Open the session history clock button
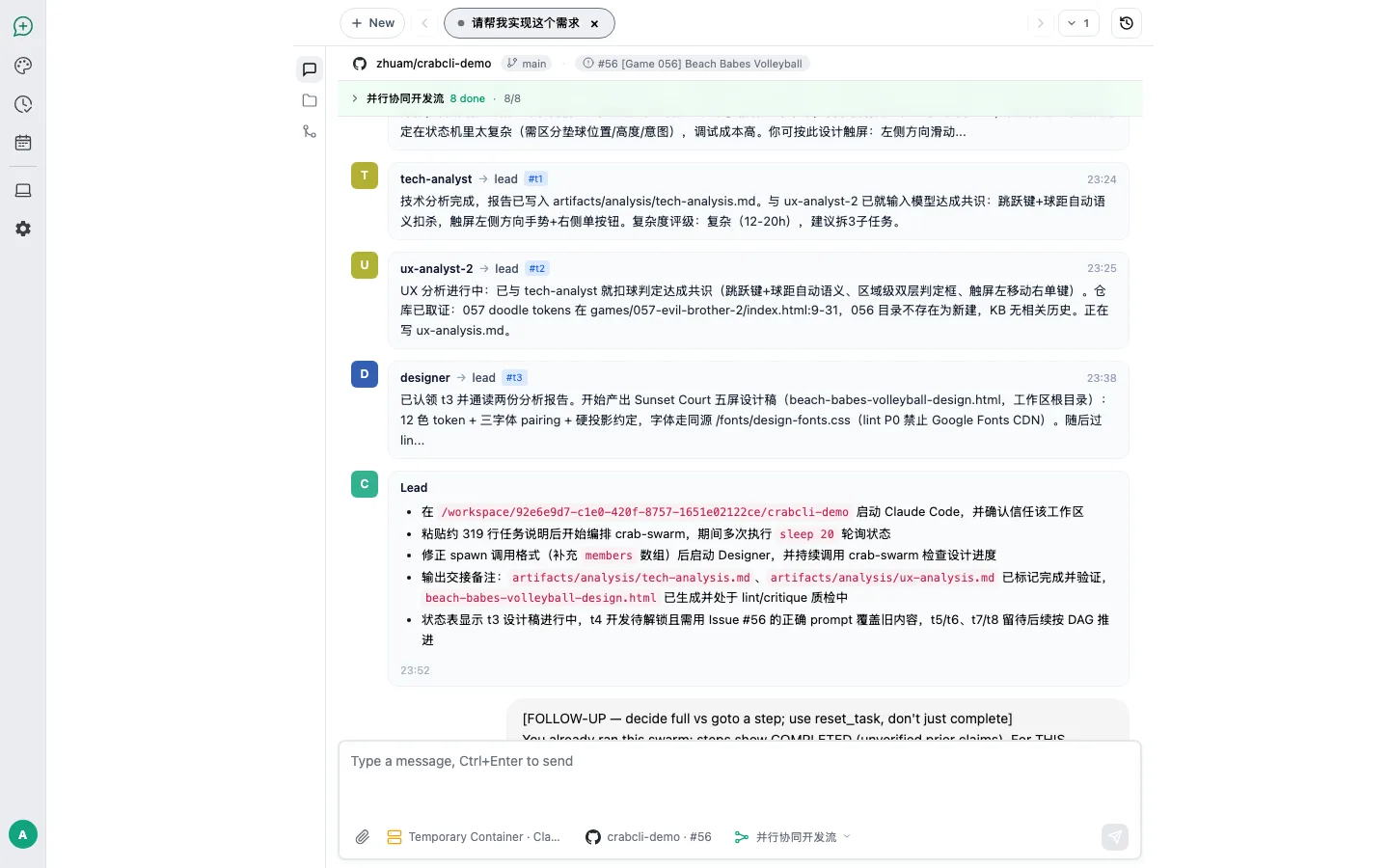The width and height of the screenshot is (1389, 868). (1126, 23)
